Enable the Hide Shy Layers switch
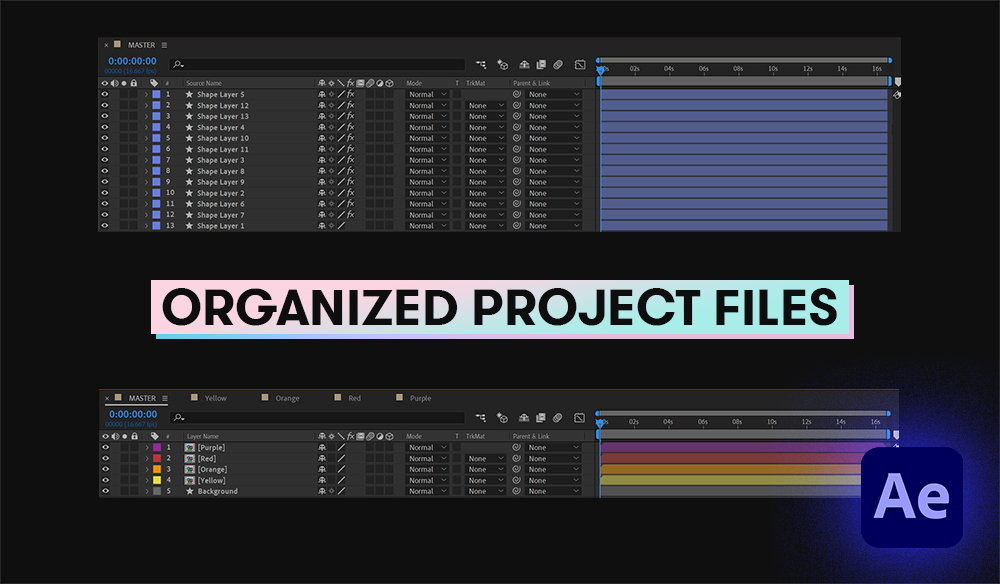Viewport: 1000px width, 584px height. pyautogui.click(x=525, y=64)
